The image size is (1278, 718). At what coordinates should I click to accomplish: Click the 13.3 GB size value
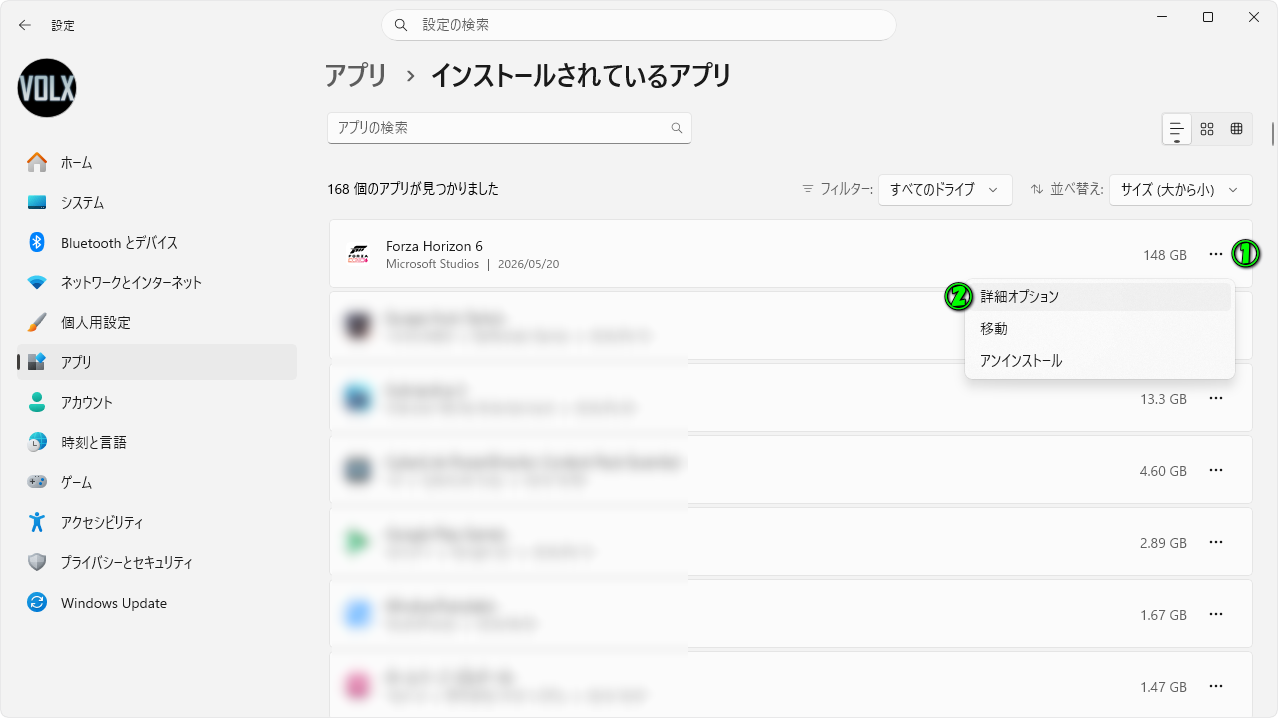(x=1163, y=399)
